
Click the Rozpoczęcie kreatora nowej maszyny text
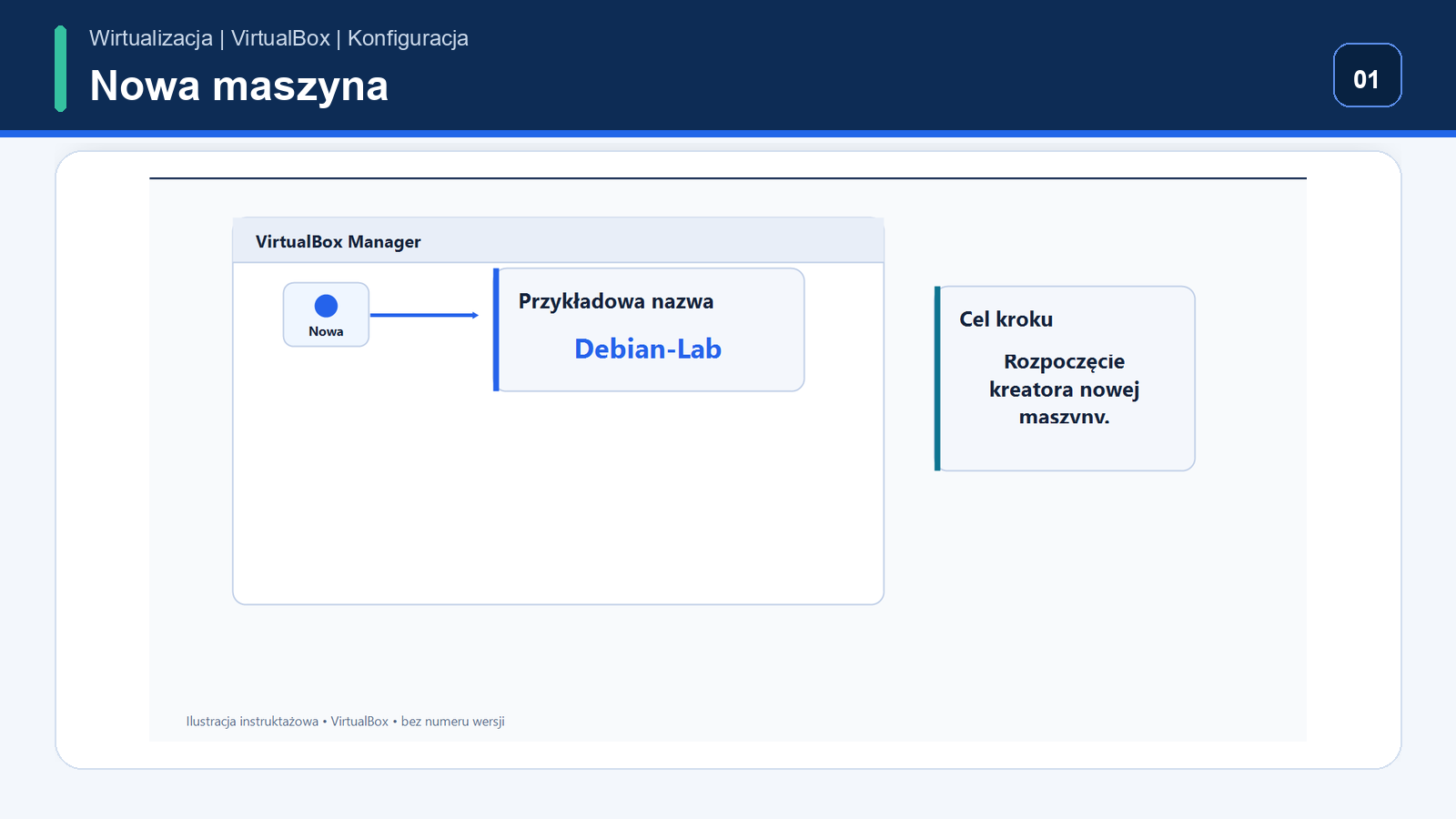[x=1065, y=389]
